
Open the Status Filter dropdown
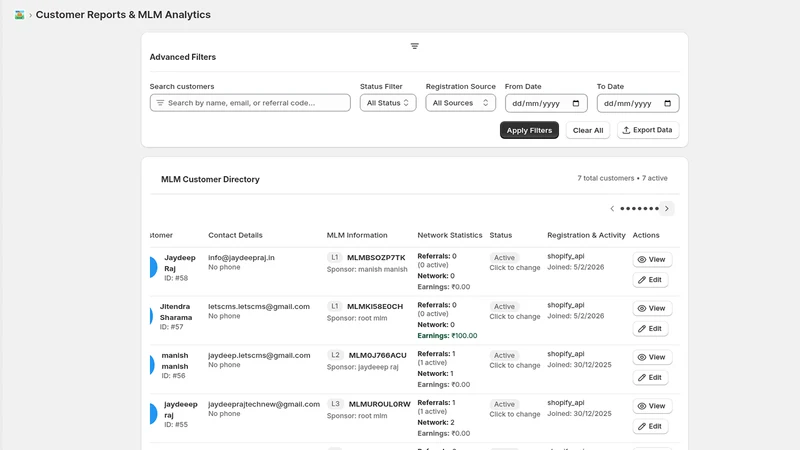tap(388, 103)
